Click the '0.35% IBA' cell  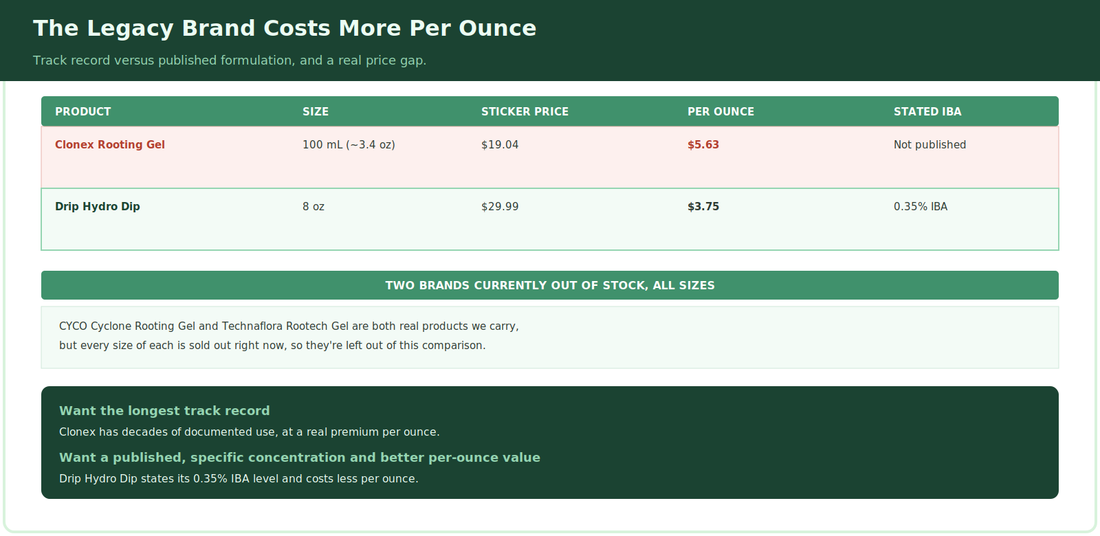pyautogui.click(x=920, y=206)
